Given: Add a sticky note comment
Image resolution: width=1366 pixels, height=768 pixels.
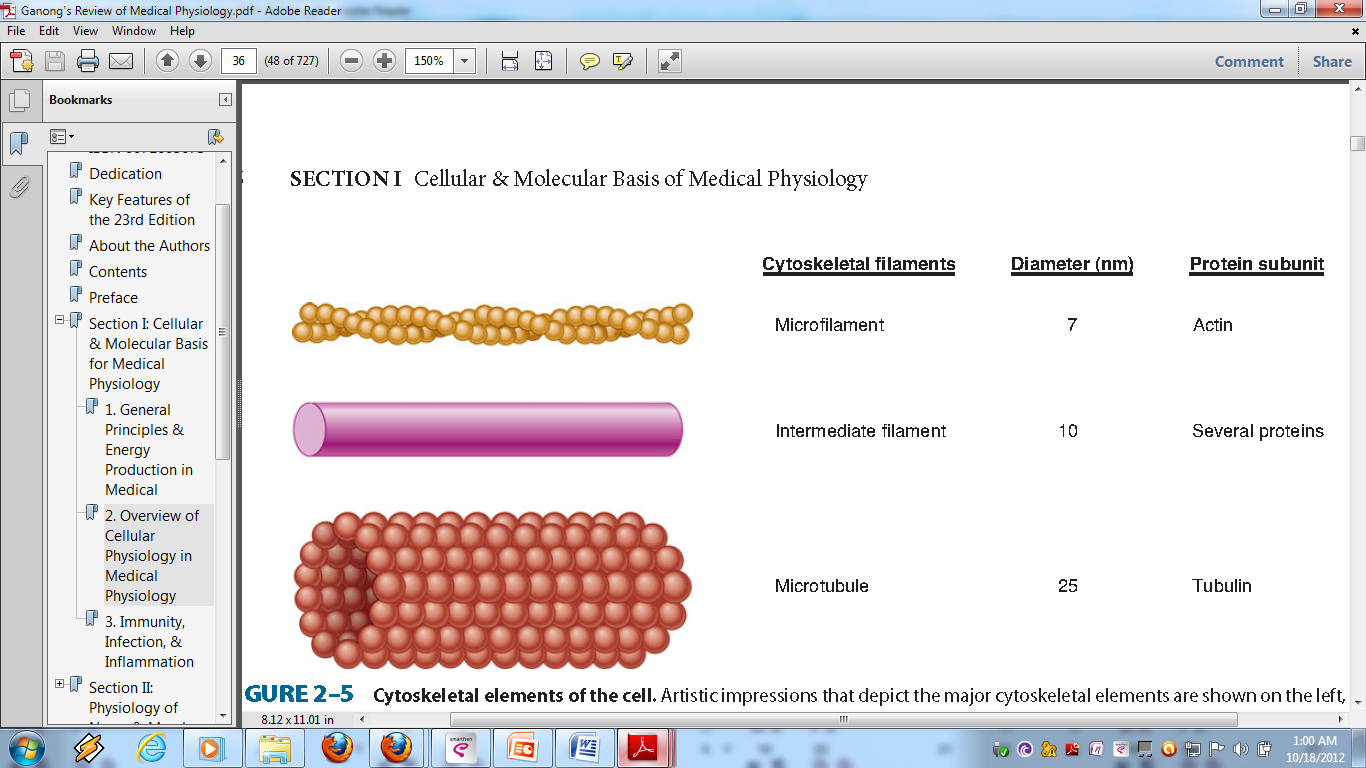Looking at the screenshot, I should point(590,61).
